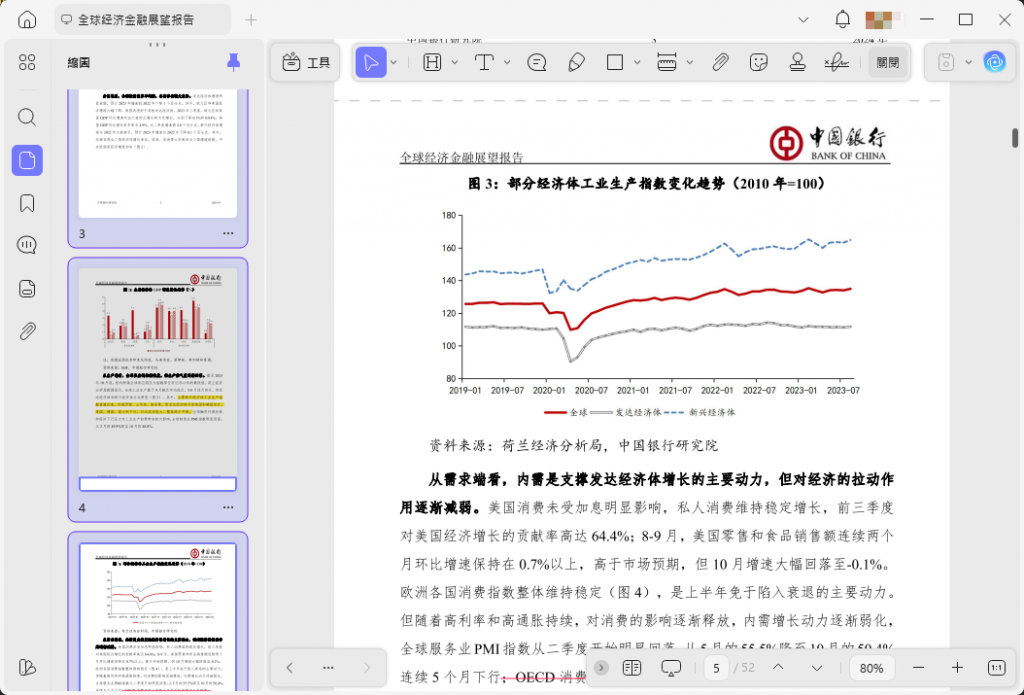Pin the thumbnail panel

(x=233, y=63)
